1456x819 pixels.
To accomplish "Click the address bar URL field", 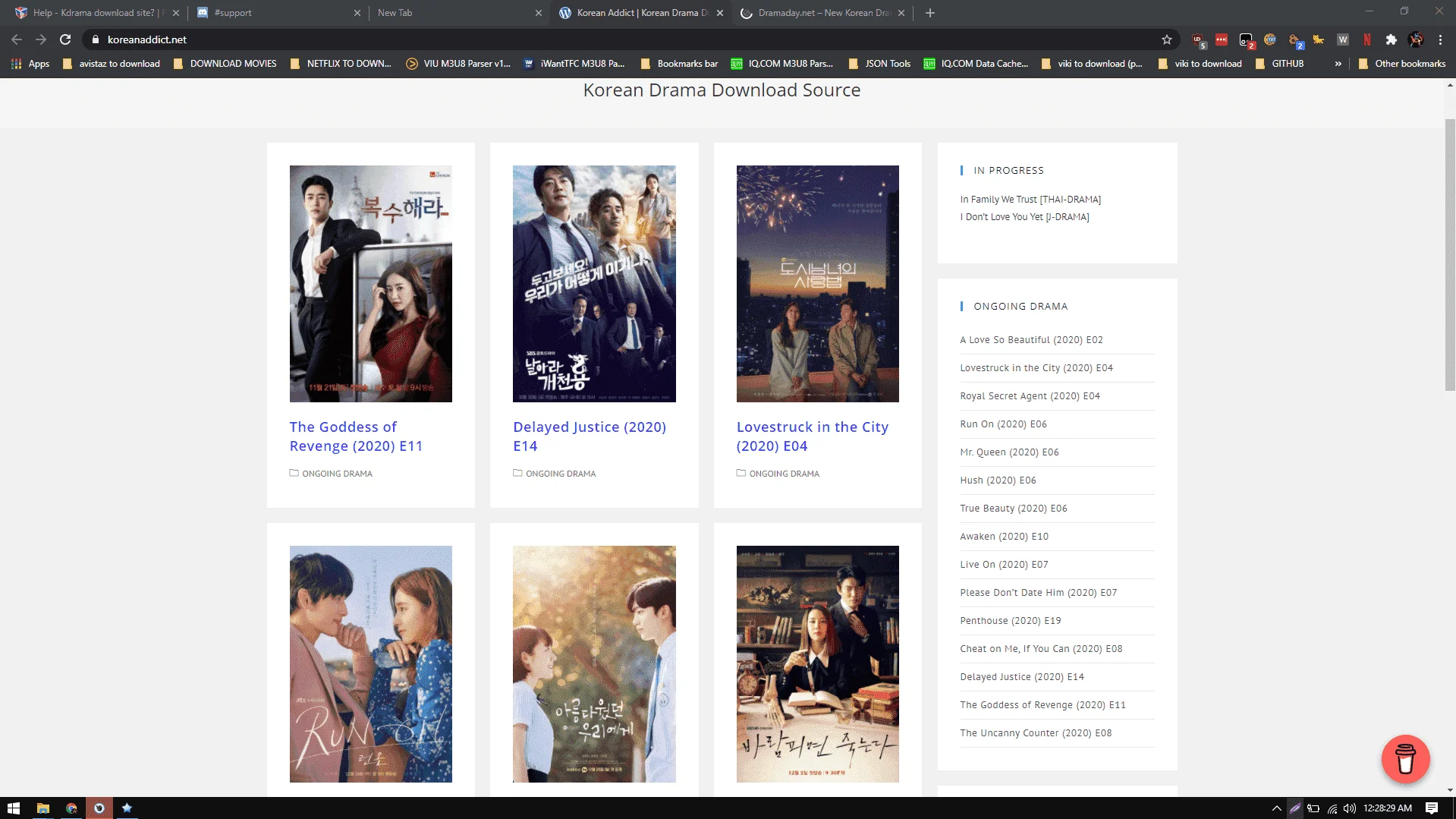I will [x=630, y=39].
